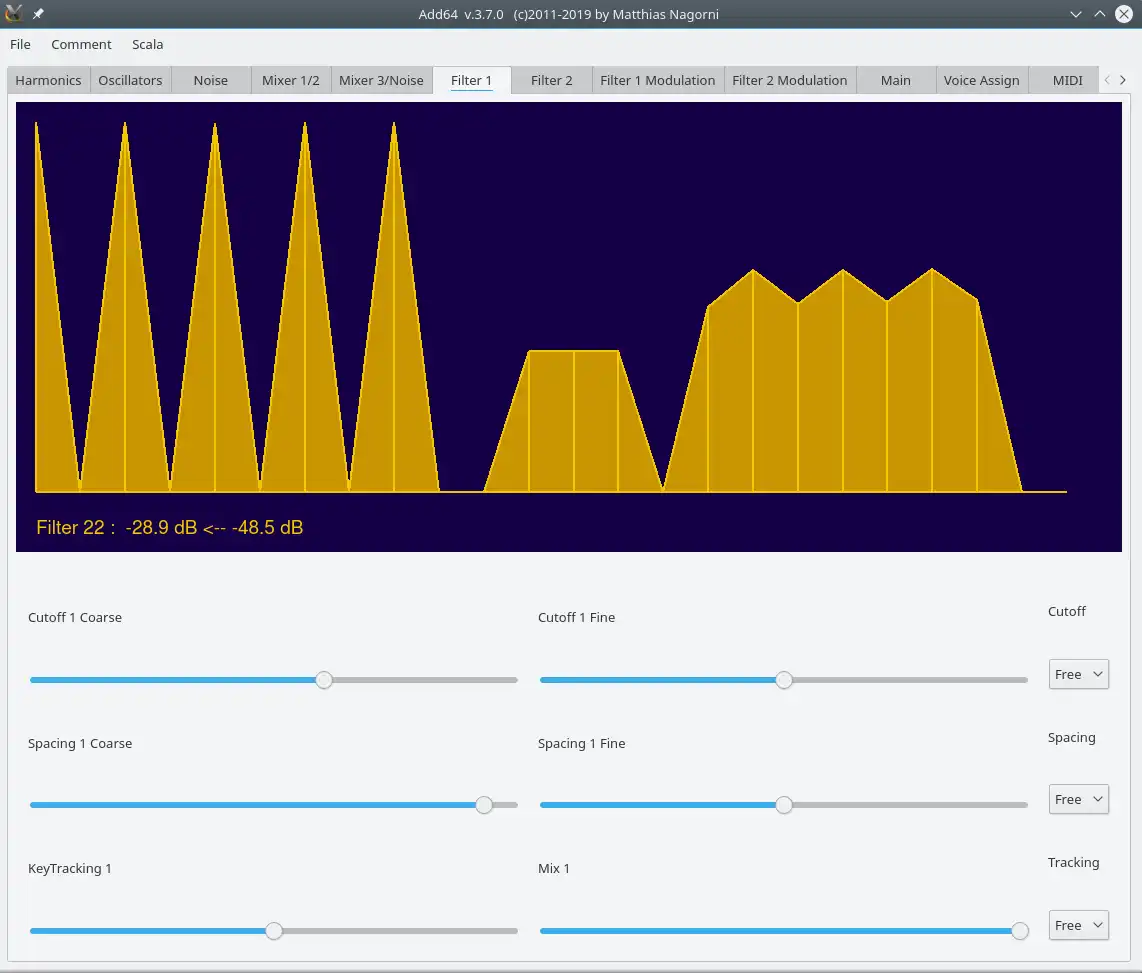Open the Comment menu
The height and width of the screenshot is (973, 1142).
[81, 44]
